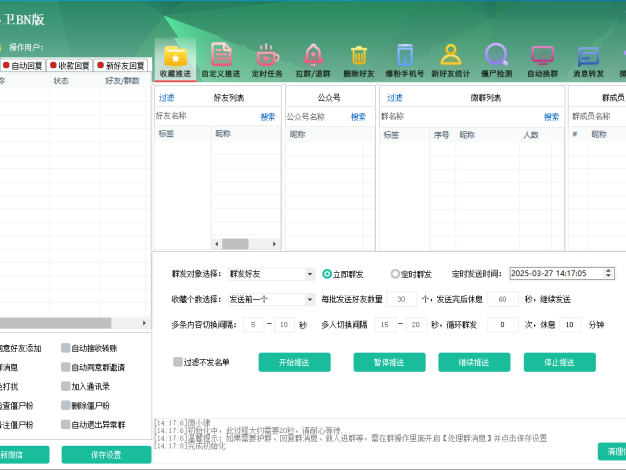This screenshot has height=470, width=626.
Task: Open the 收藏推送 favorites push icon
Action: 175,60
